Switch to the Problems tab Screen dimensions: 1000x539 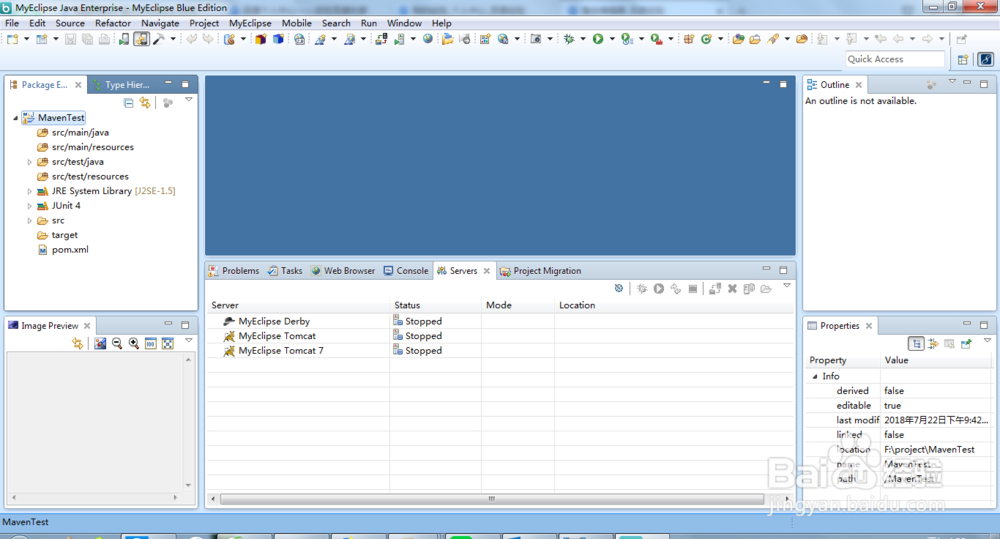[233, 271]
